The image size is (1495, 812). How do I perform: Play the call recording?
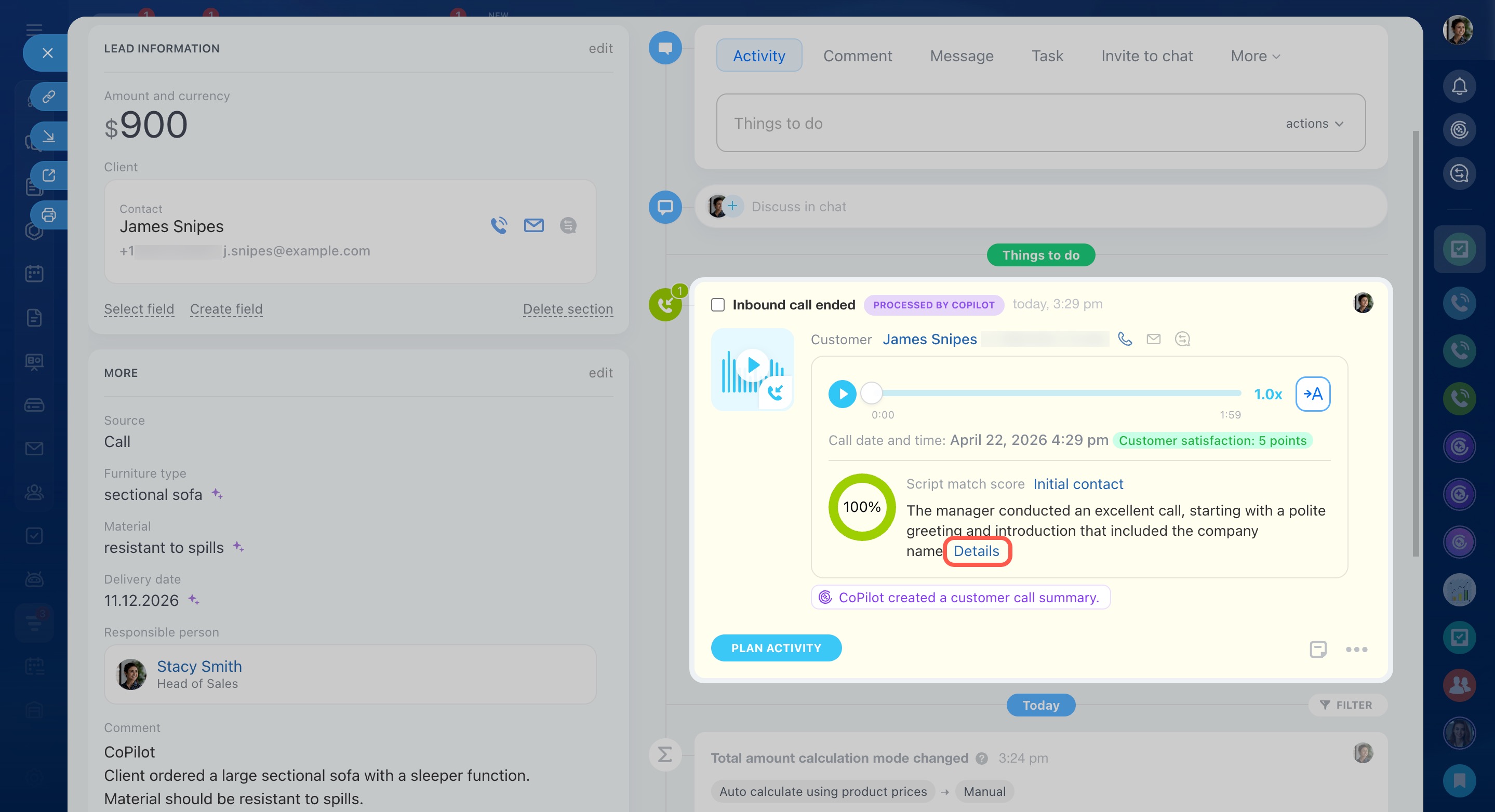(x=842, y=394)
